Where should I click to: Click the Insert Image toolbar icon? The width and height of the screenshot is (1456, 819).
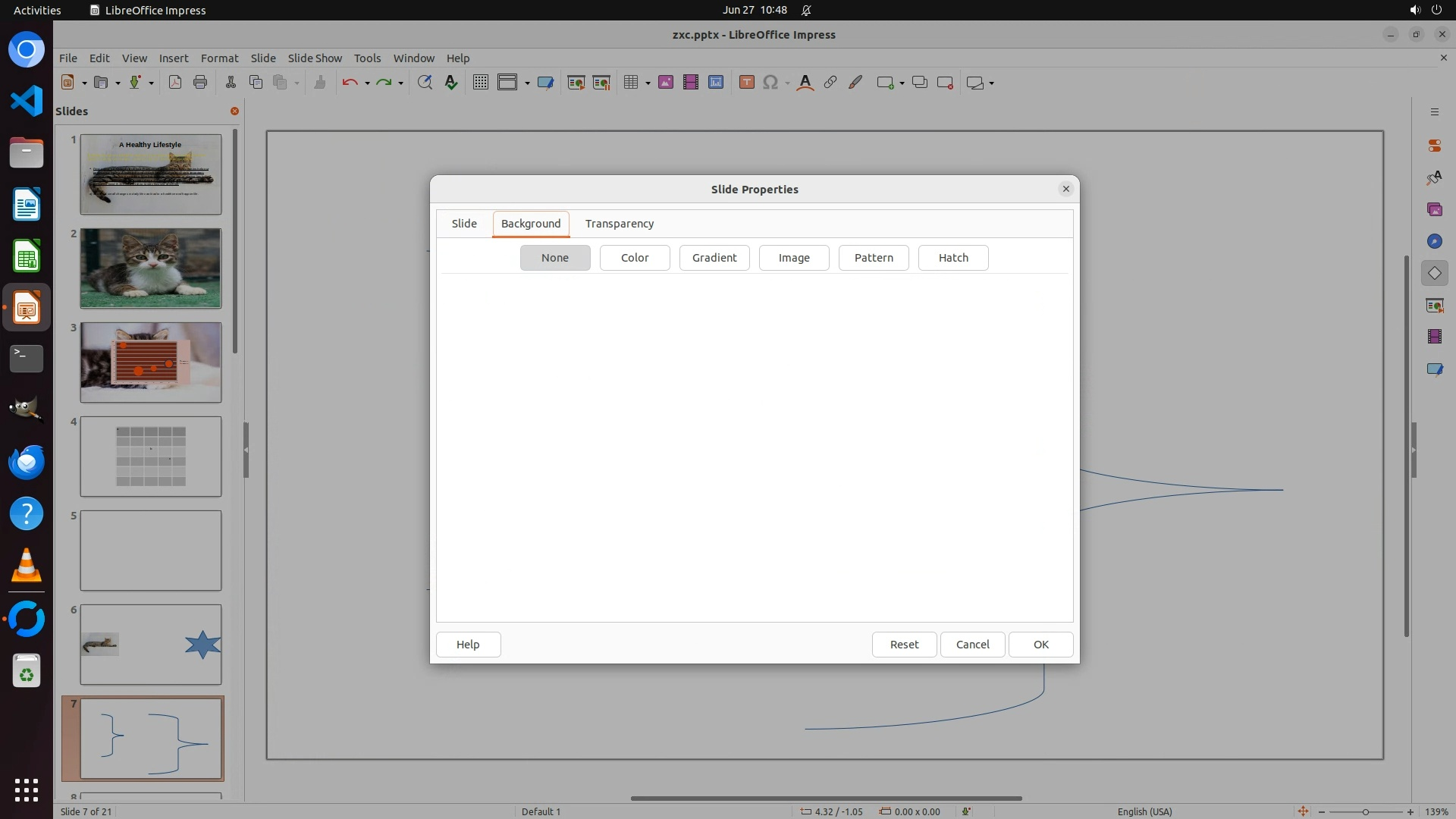(x=666, y=83)
